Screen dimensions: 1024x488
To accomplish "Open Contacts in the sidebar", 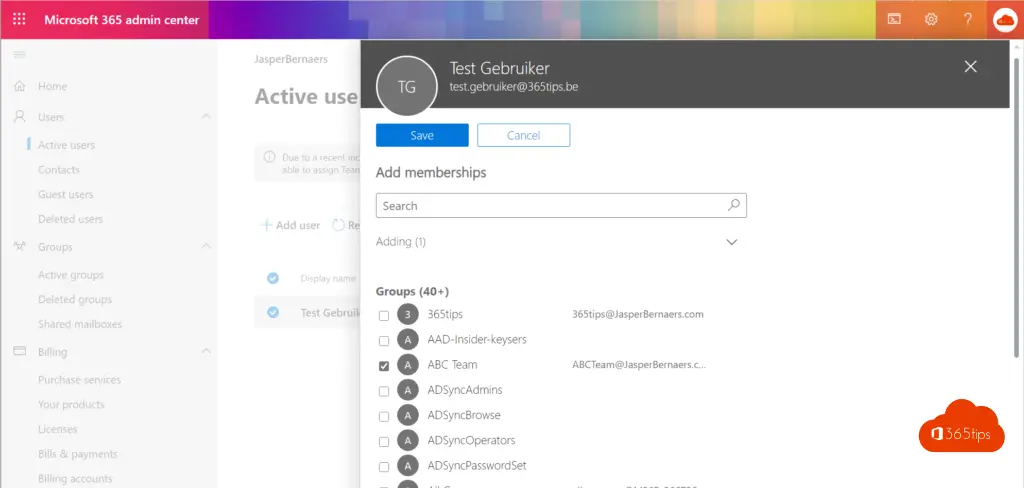I will click(x=59, y=169).
